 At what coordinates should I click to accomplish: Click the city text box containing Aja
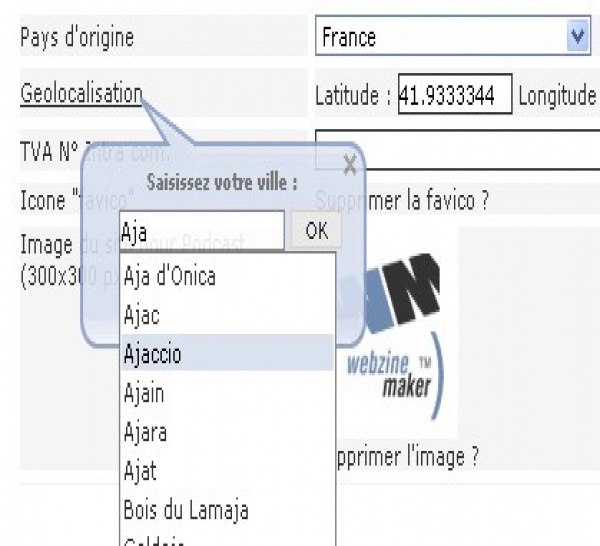pos(201,231)
